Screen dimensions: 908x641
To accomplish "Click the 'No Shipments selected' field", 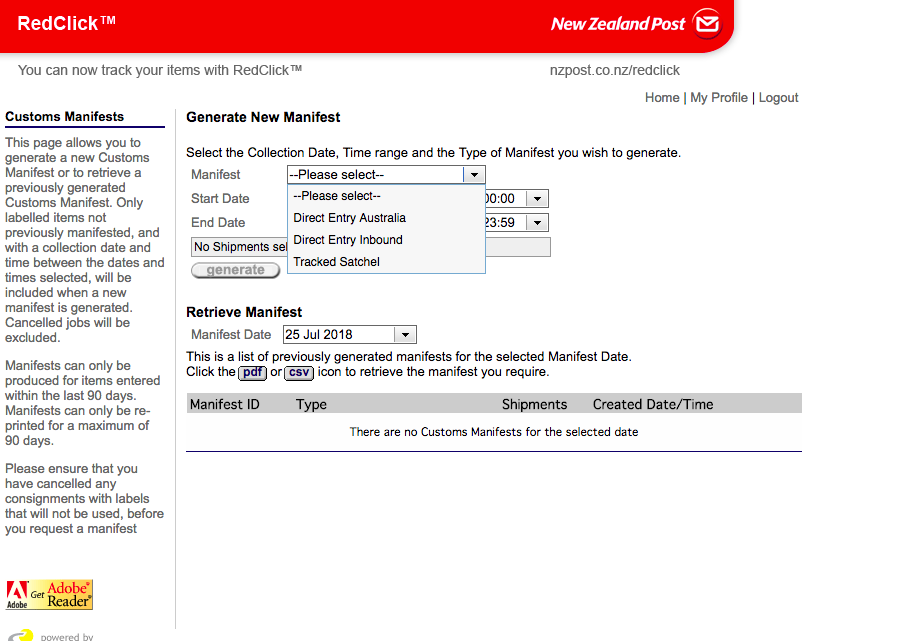I will (371, 247).
